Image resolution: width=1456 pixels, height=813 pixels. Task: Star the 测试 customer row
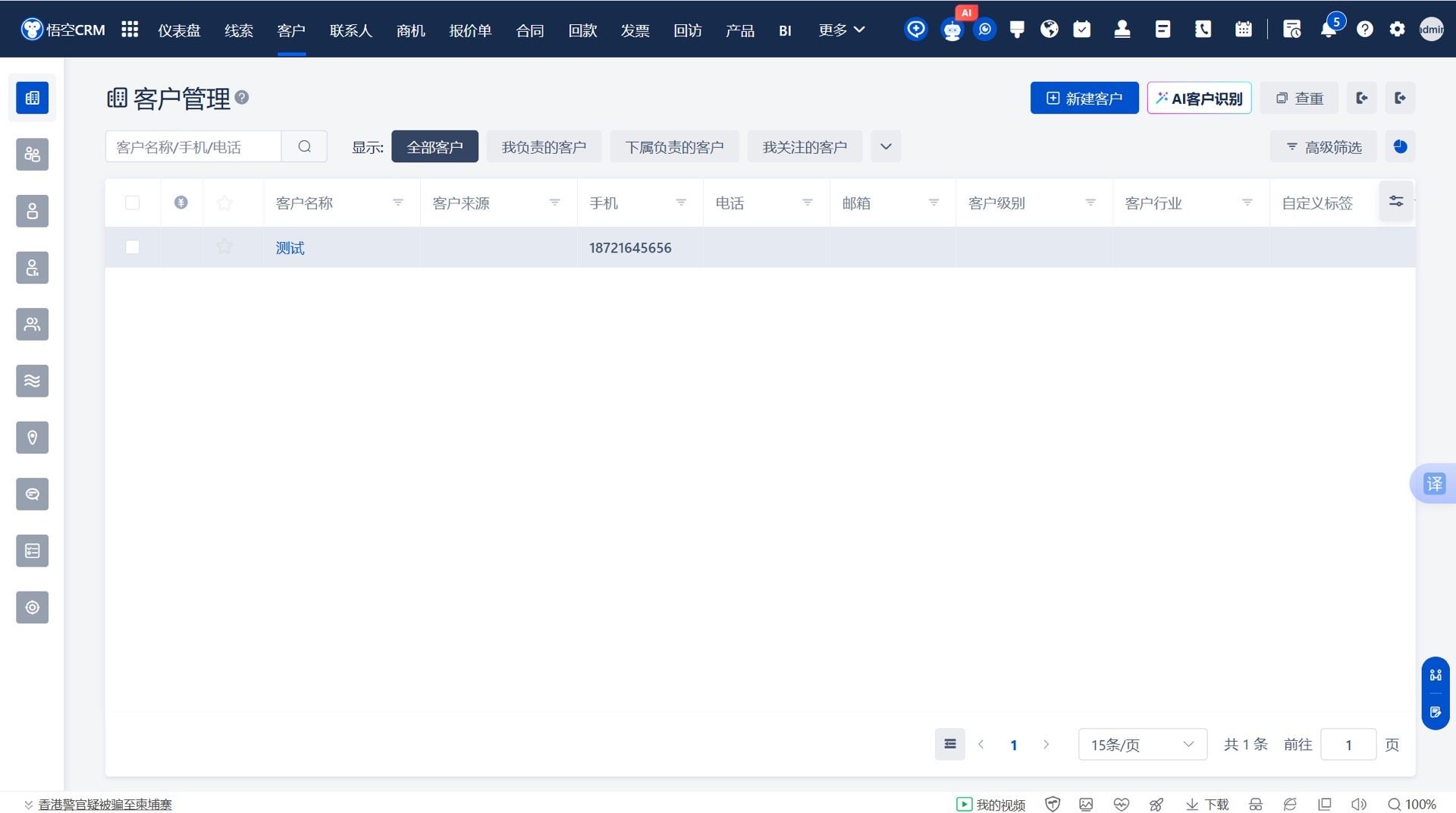tap(224, 247)
